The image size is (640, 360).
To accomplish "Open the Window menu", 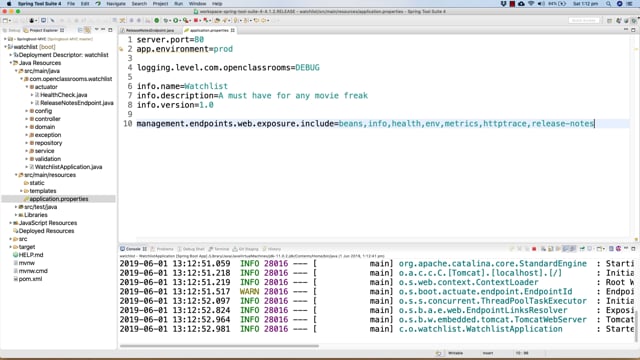I will coord(197,4).
